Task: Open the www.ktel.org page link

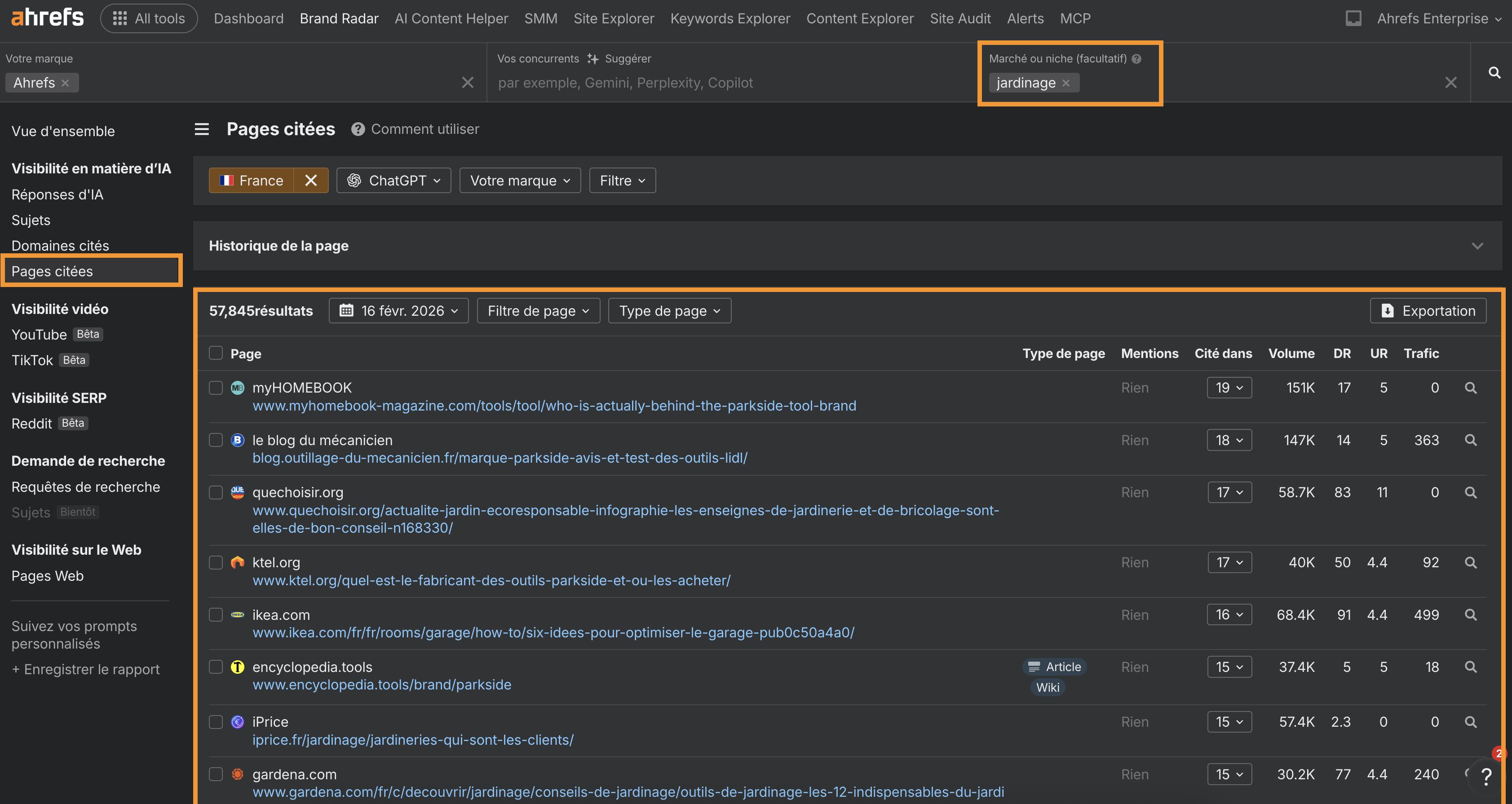Action: tap(491, 580)
